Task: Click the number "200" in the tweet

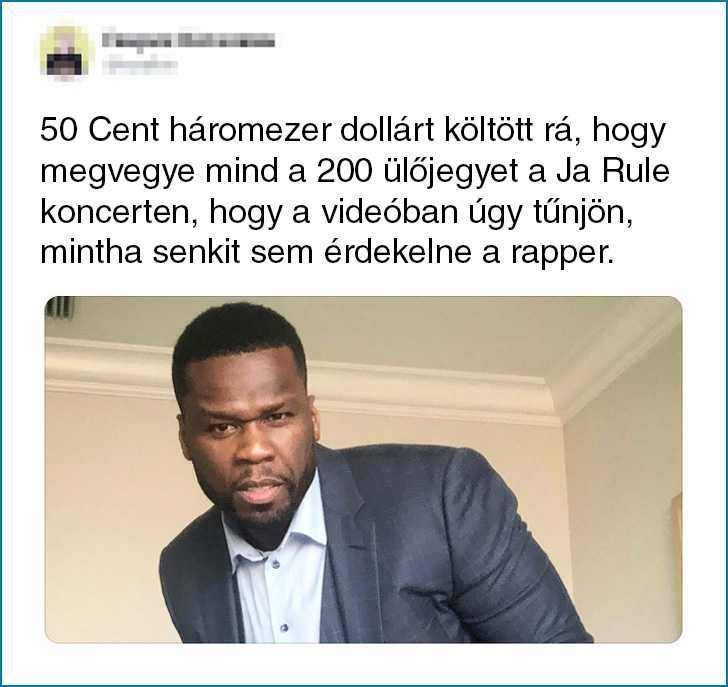Action: click(345, 171)
